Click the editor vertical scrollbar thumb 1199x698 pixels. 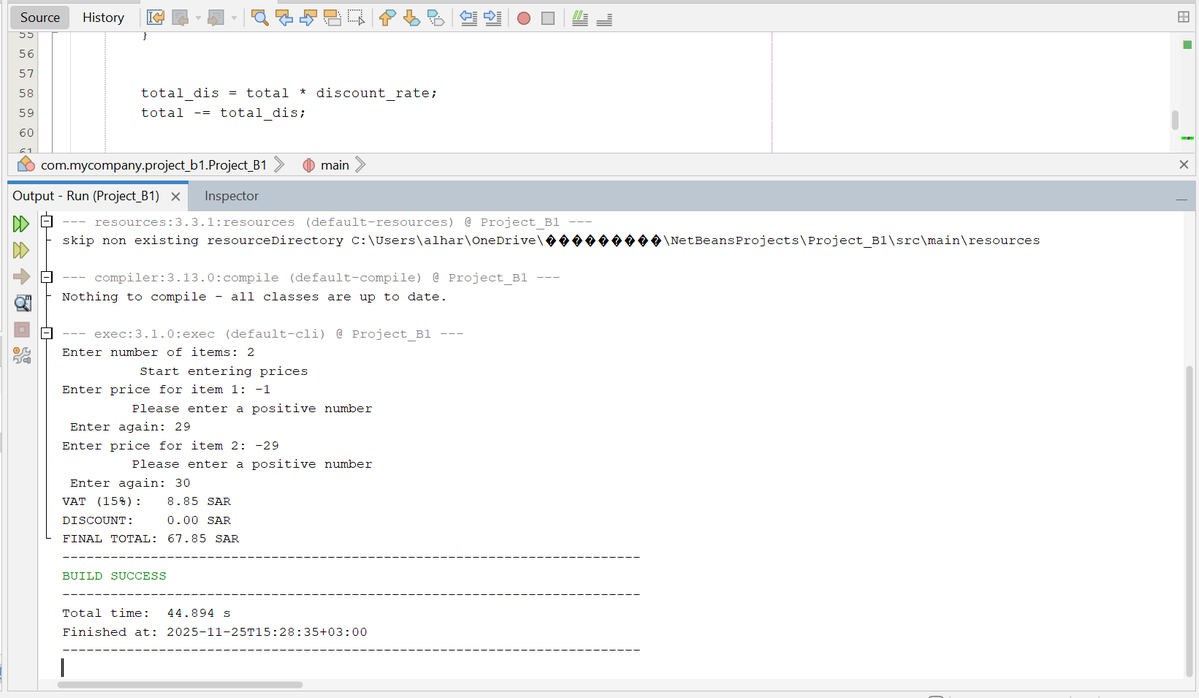click(1175, 120)
